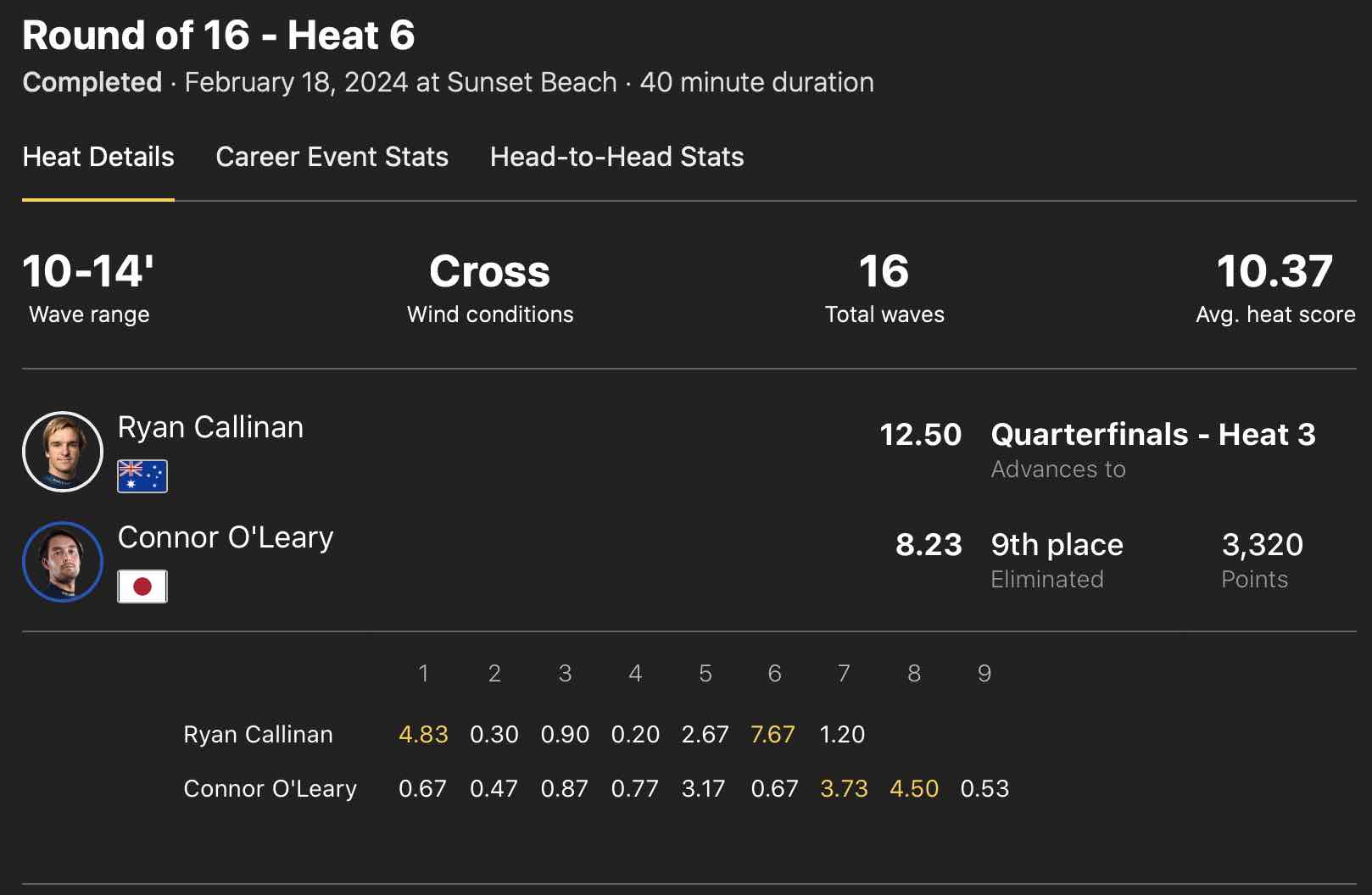Open the Head-to-Head Stats tab

(616, 157)
